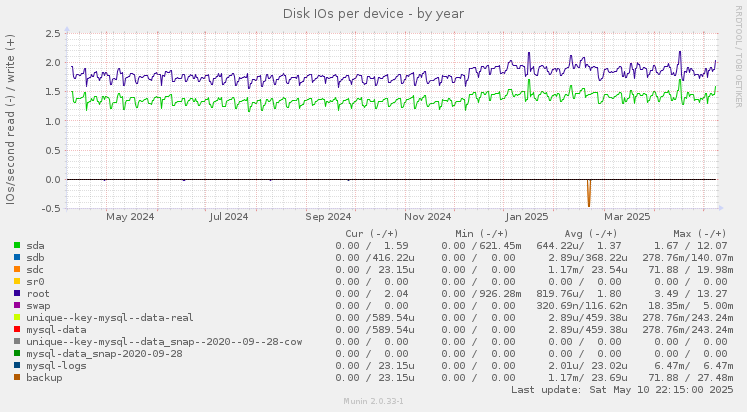
Task: Click the 'Min (-/+)' column header
Action: tap(482, 233)
